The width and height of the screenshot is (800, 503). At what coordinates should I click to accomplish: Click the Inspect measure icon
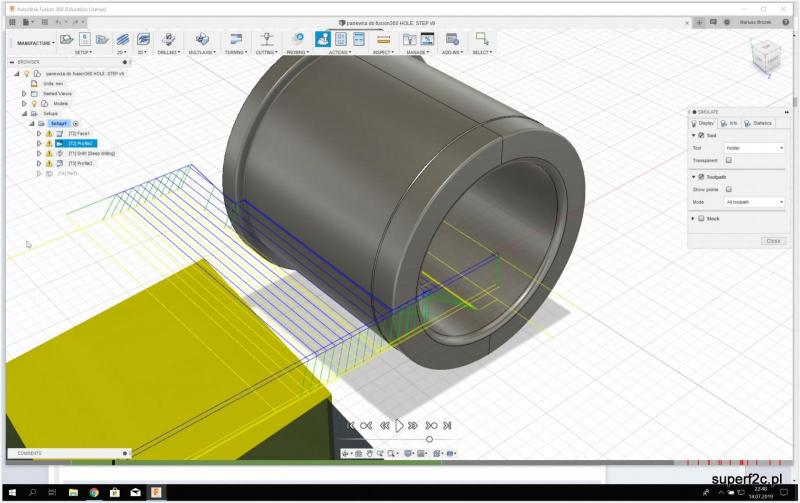[x=382, y=39]
